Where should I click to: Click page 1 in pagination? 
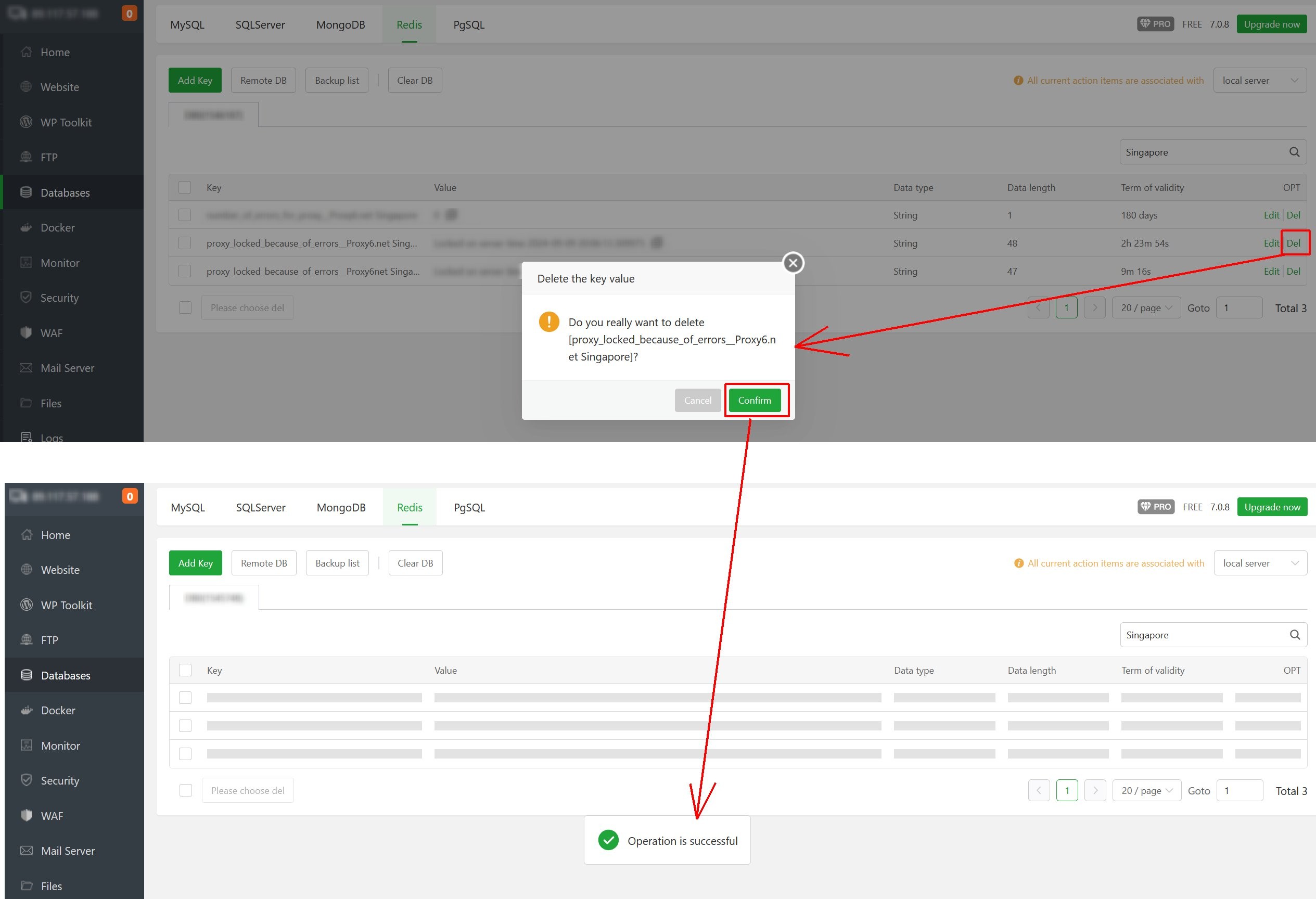(1067, 307)
